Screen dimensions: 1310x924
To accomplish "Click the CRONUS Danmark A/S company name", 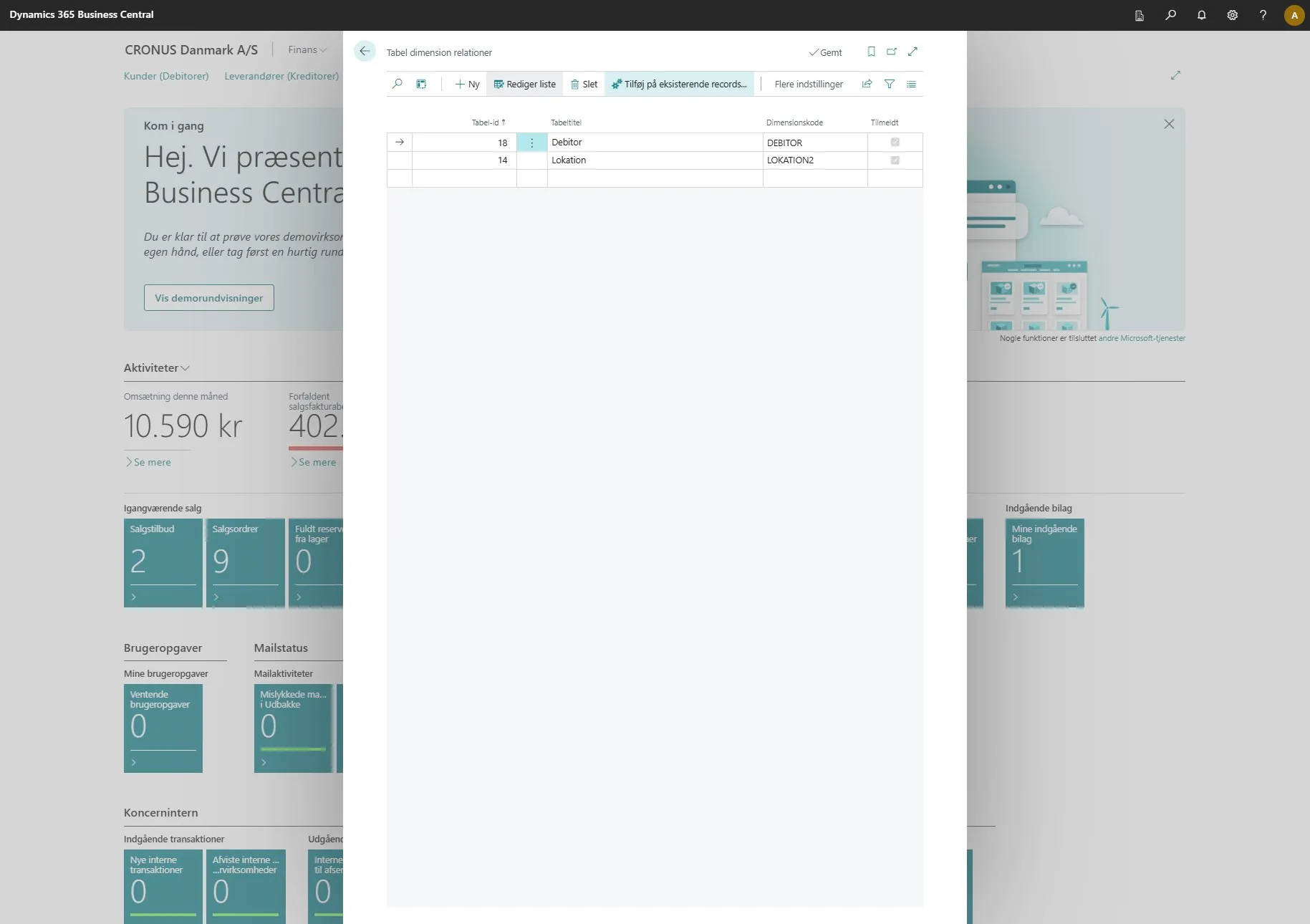I will 191,49.
